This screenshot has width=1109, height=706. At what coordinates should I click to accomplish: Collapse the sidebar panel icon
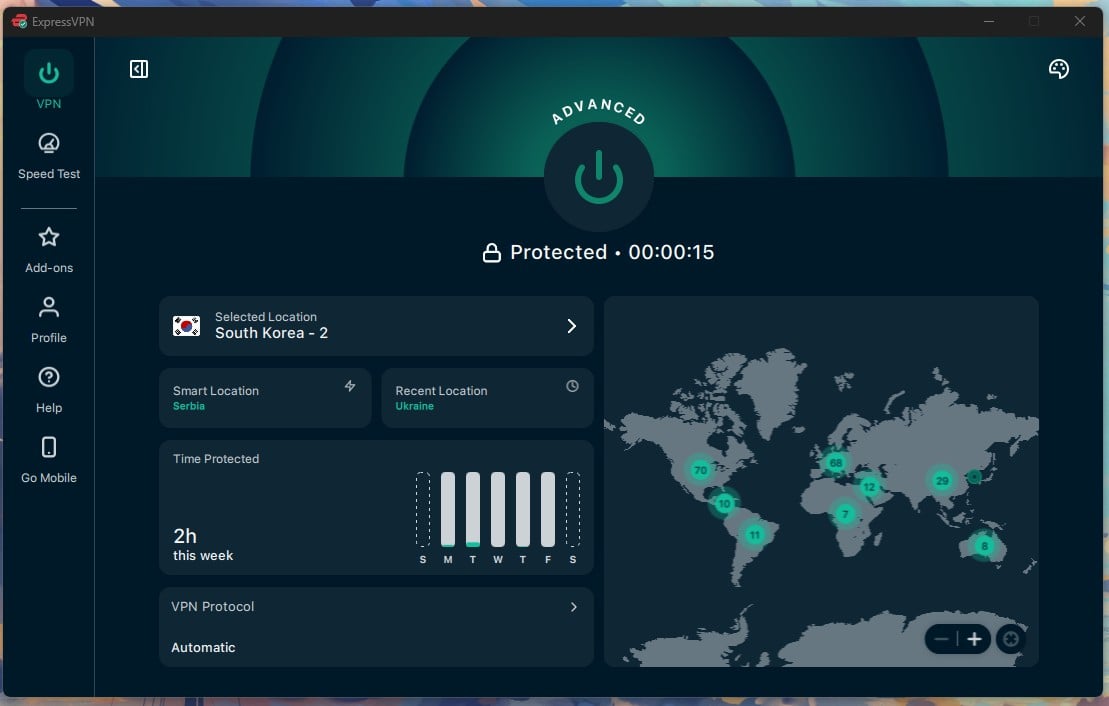139,69
